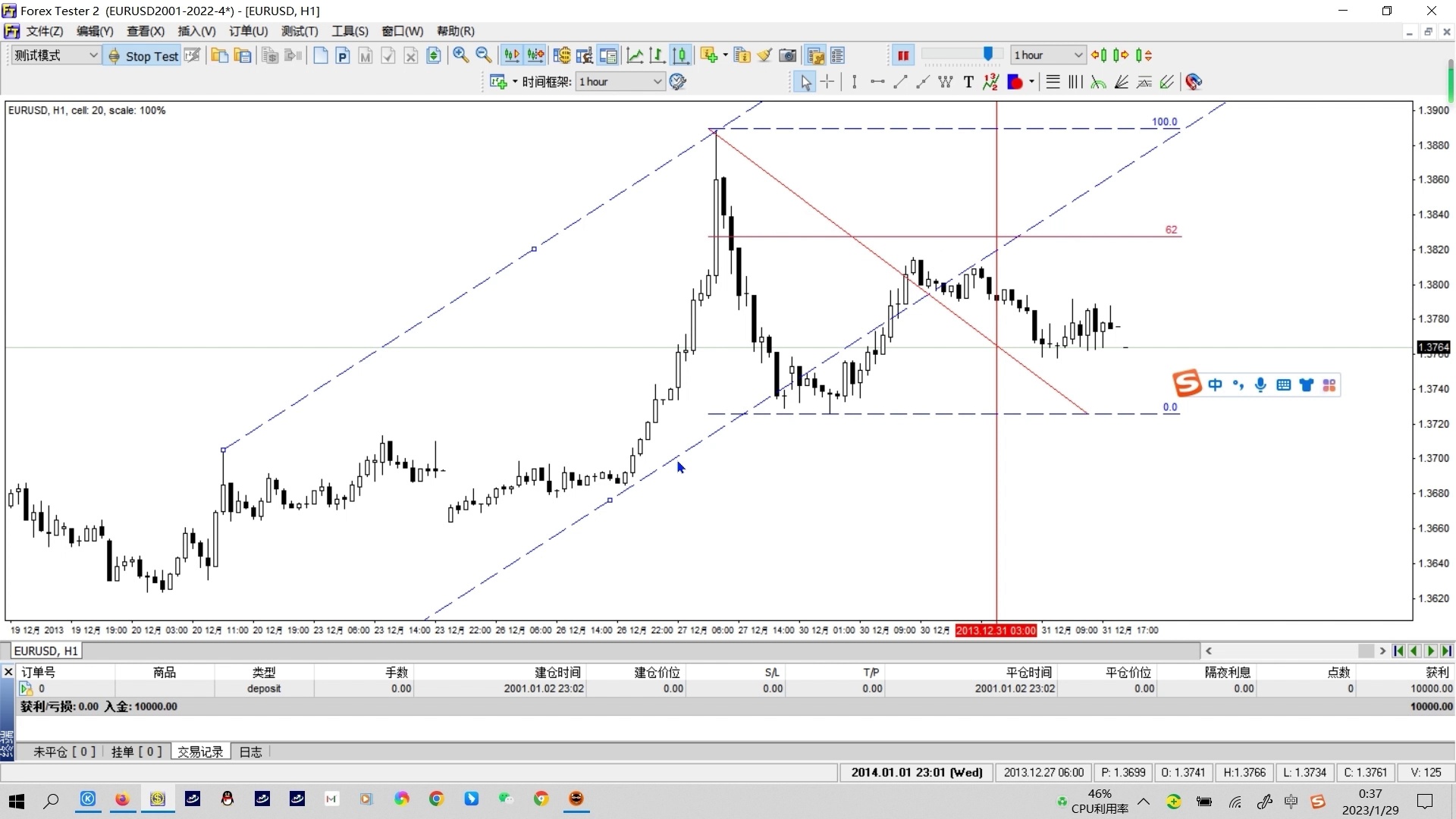Switch to 未平仓 [ 0 ] tab
Screen dimensions: 1456x819
64,752
